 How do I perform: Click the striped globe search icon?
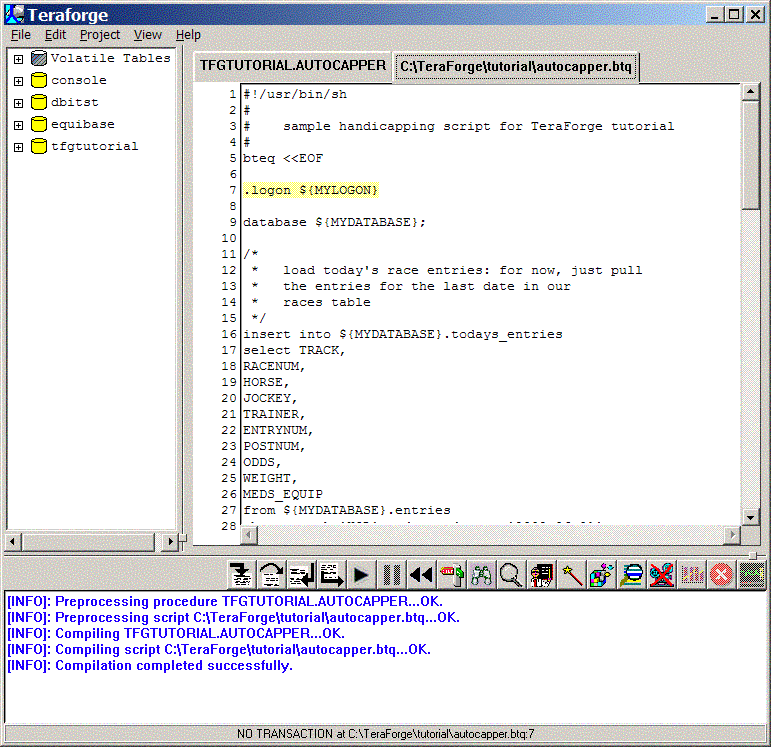tap(632, 574)
